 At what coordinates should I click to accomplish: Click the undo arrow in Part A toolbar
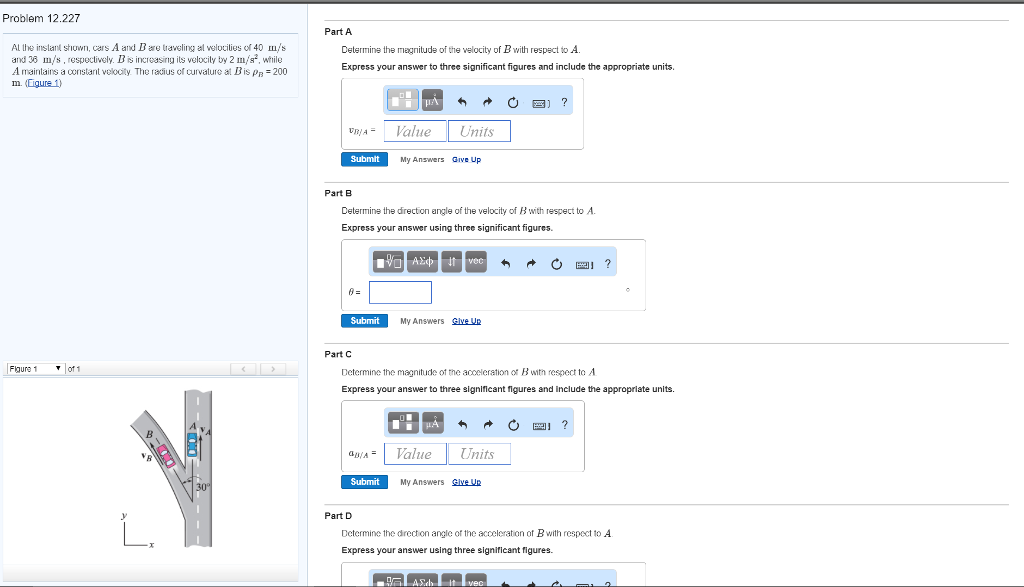tap(462, 101)
